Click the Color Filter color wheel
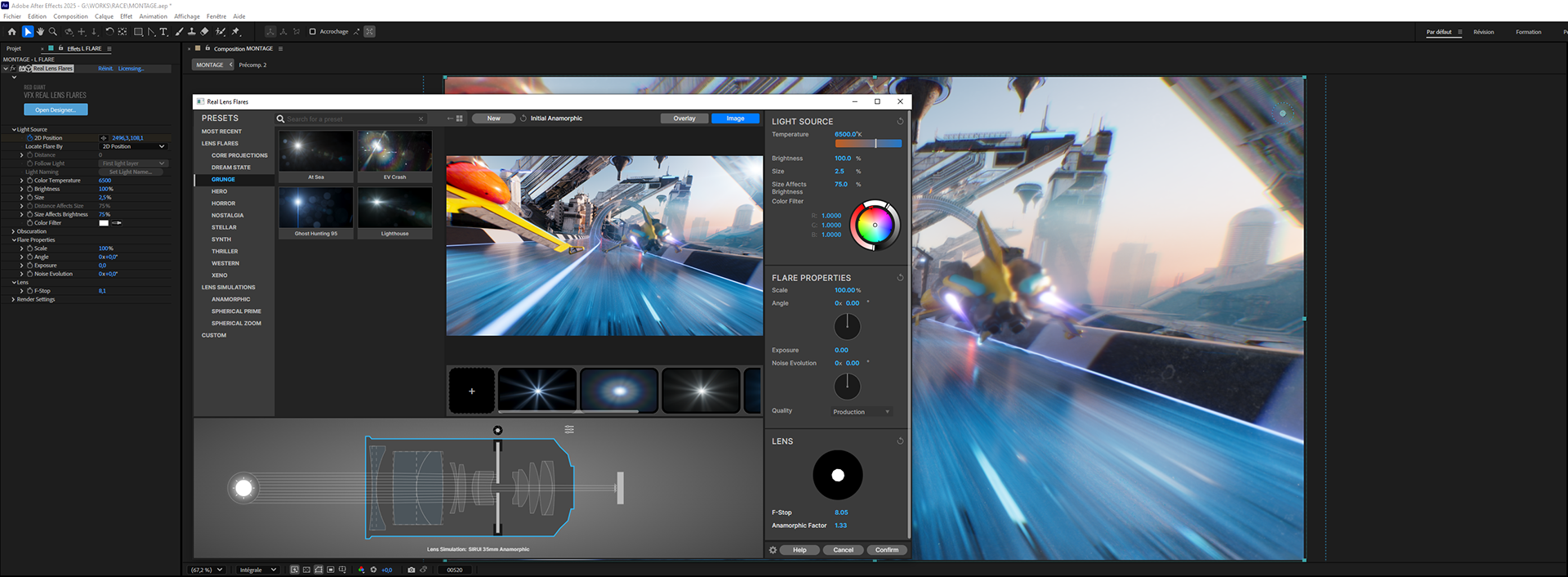 875,225
